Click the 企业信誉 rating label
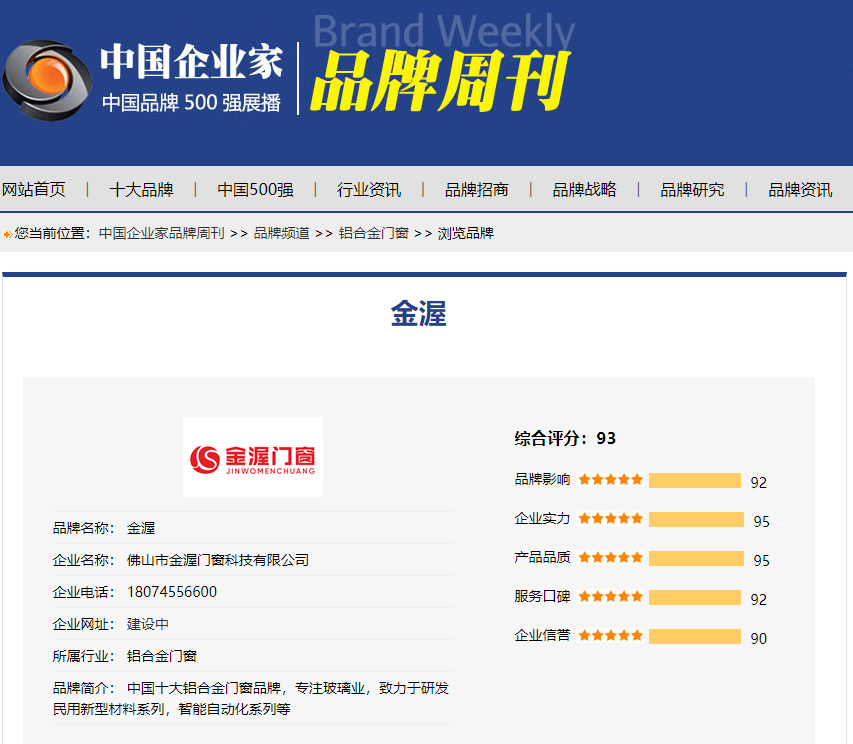The height and width of the screenshot is (744, 853). (x=542, y=635)
